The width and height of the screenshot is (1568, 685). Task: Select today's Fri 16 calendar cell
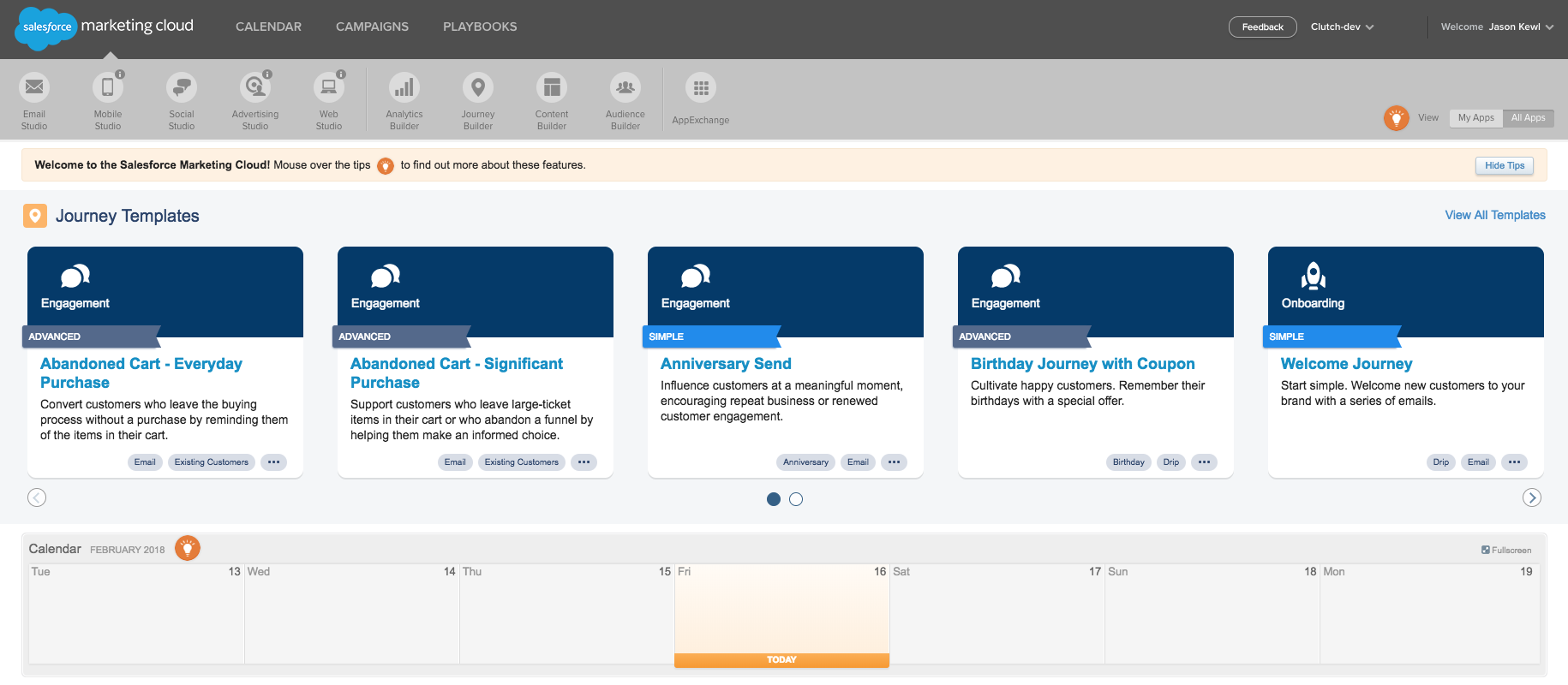coord(781,615)
